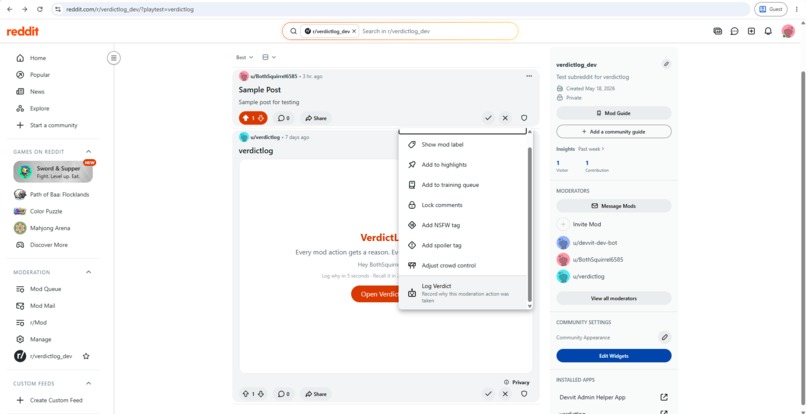Select Lock comments menu item
Image resolution: width=806 pixels, height=414 pixels.
[463, 205]
